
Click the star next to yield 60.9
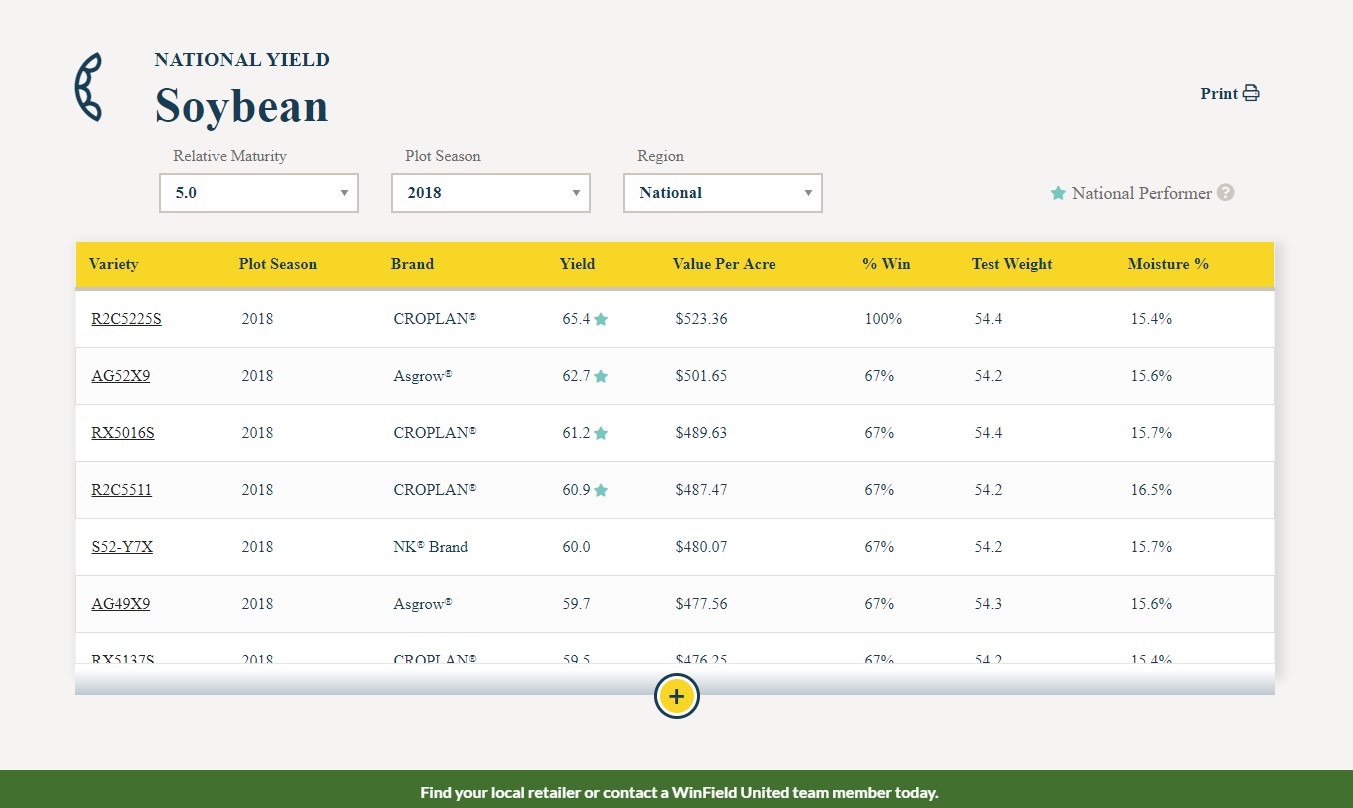click(x=601, y=491)
